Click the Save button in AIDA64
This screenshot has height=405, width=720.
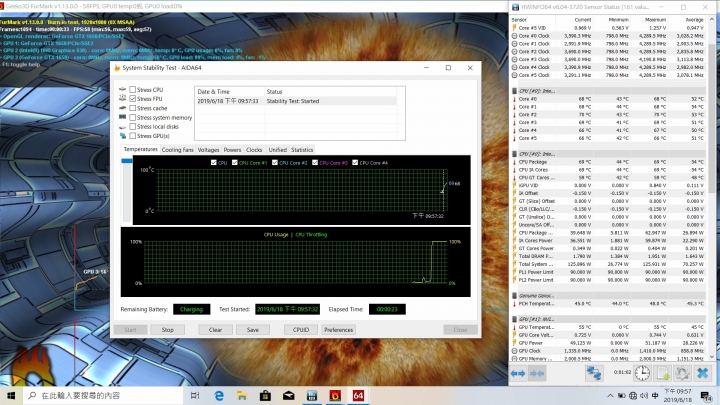(253, 330)
